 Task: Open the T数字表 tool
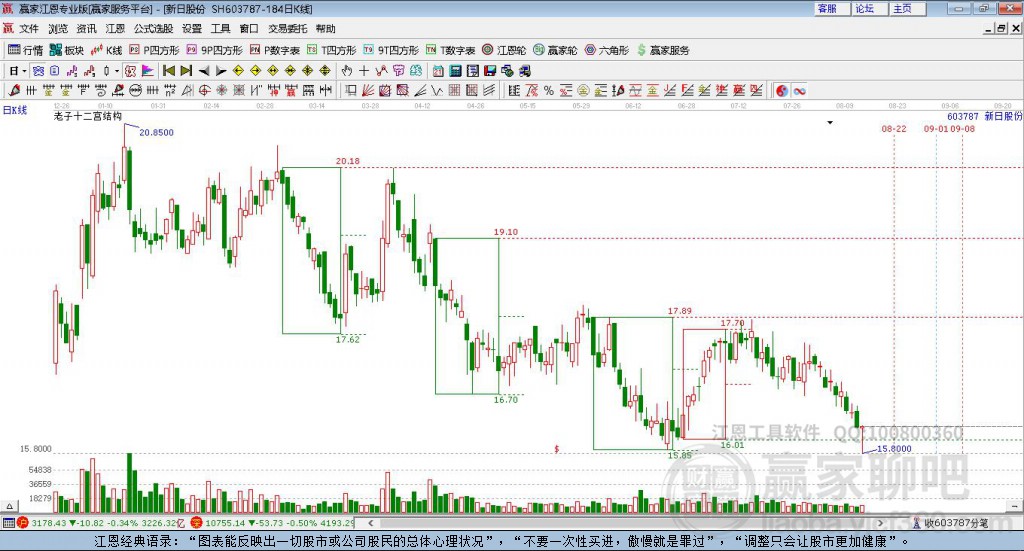(451, 50)
